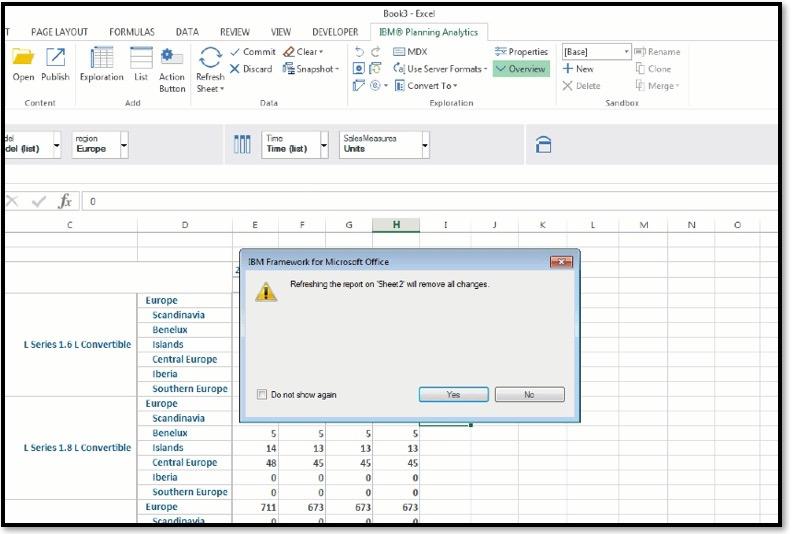Click cell with value 711

(x=256, y=507)
